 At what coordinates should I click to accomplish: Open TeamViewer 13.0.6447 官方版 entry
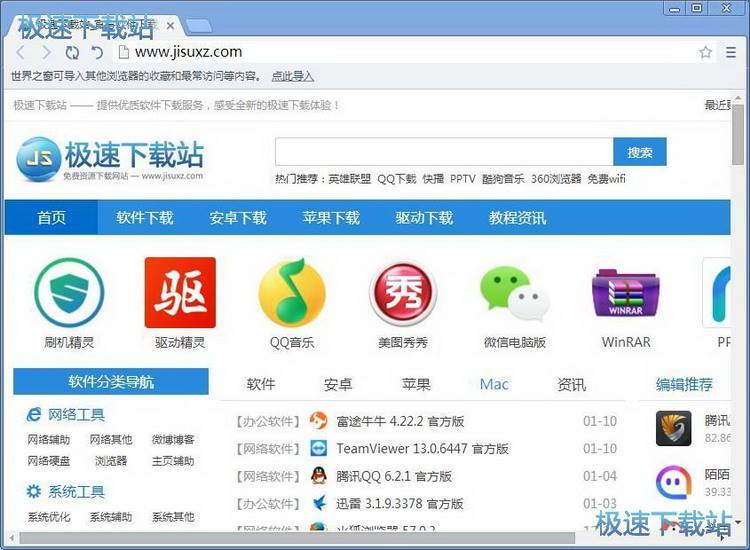[x=422, y=448]
